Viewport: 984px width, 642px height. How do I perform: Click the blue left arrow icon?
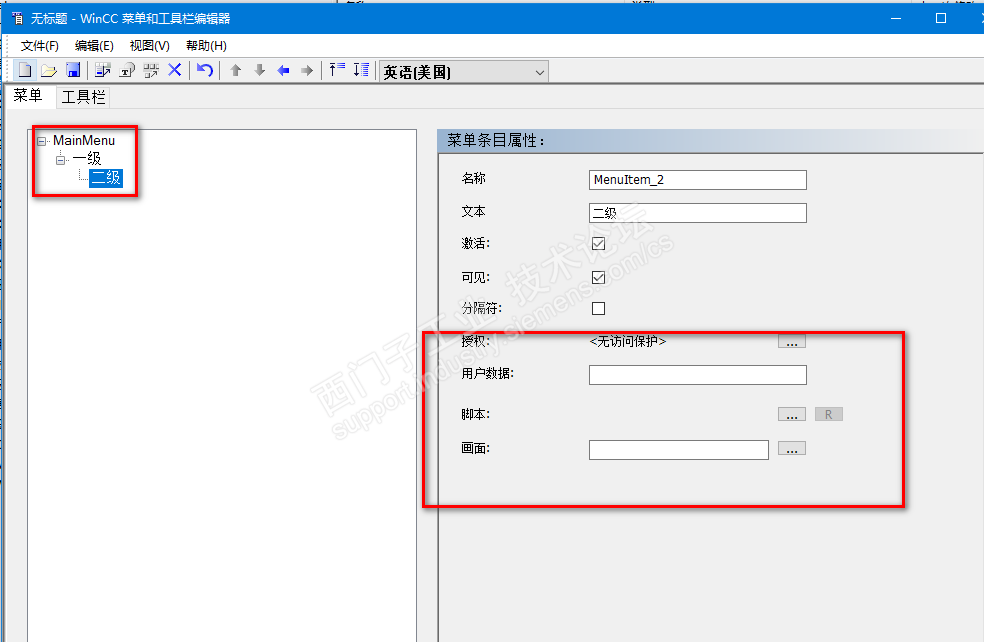[284, 70]
